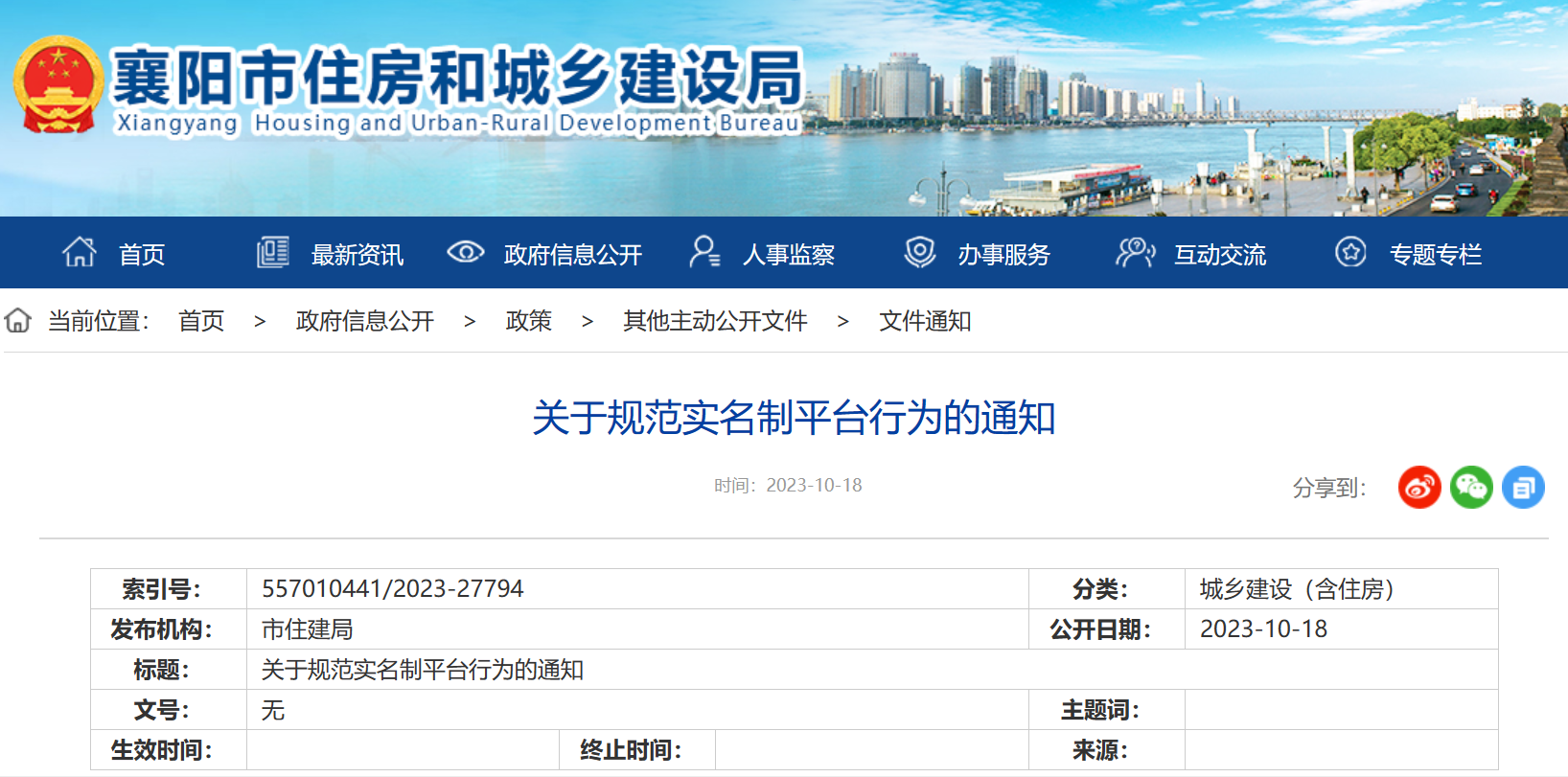Click the national emblem logo

tap(58, 85)
